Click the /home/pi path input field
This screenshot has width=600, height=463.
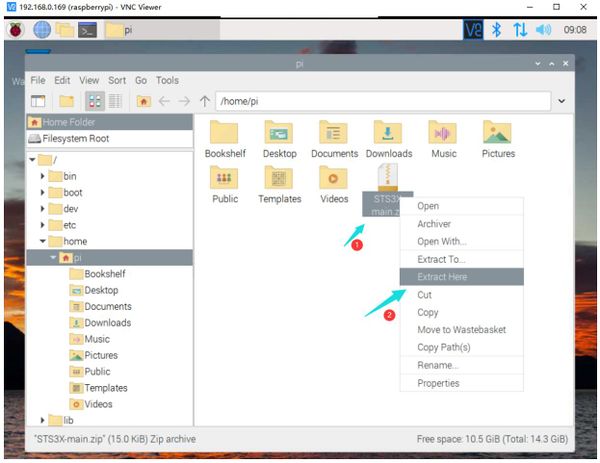point(380,101)
